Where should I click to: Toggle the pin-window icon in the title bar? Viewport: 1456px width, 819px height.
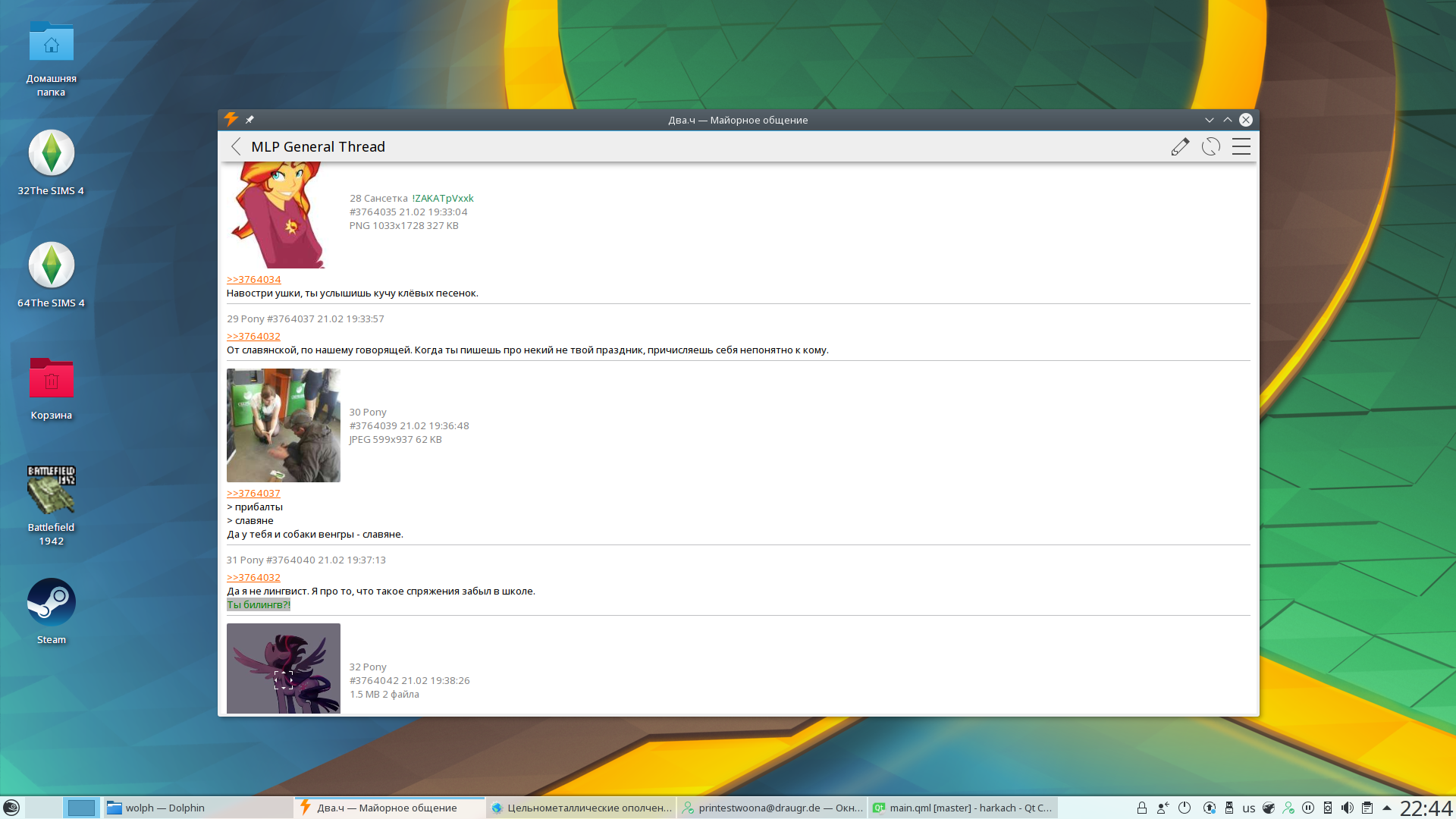coord(249,120)
